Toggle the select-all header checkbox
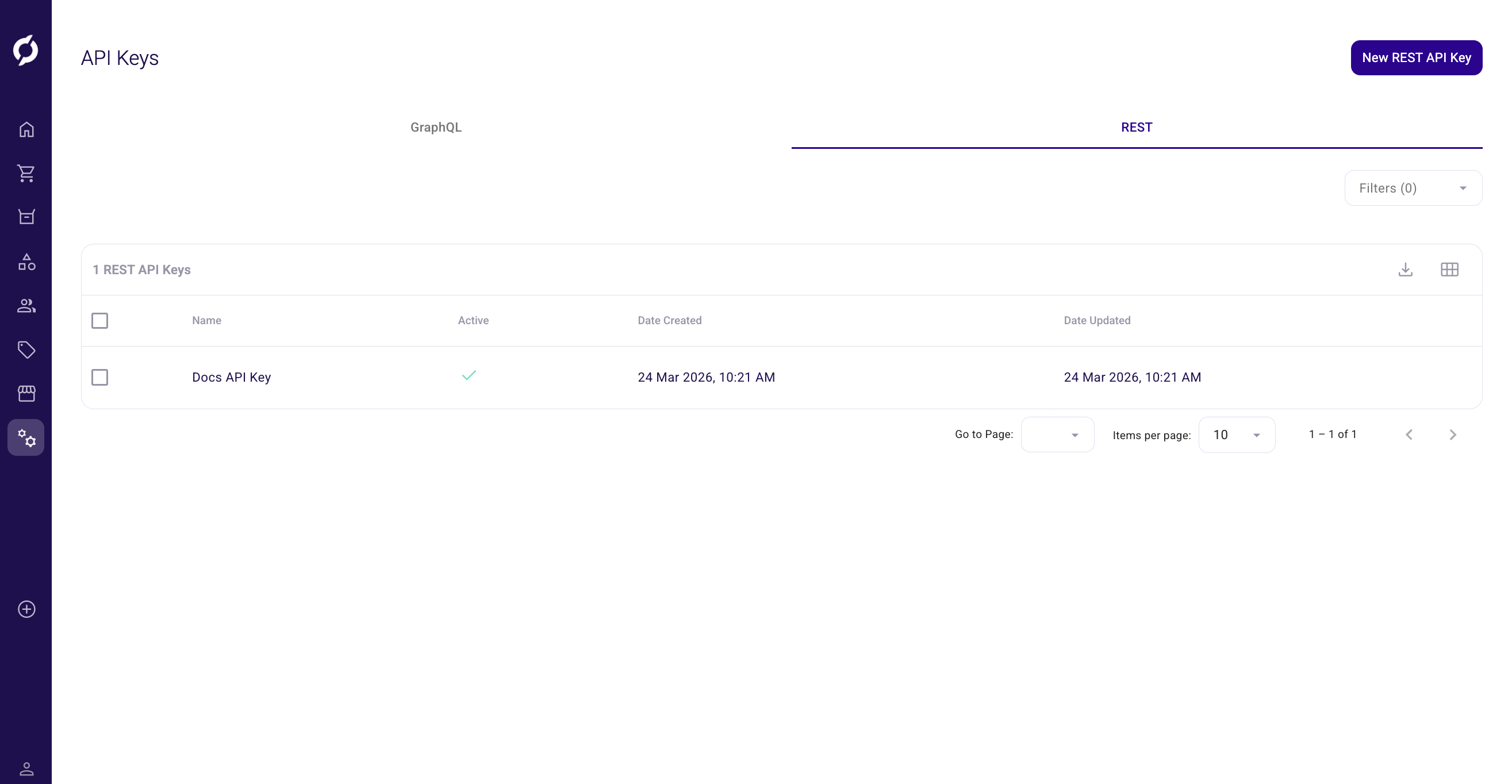1512x784 pixels. (100, 320)
